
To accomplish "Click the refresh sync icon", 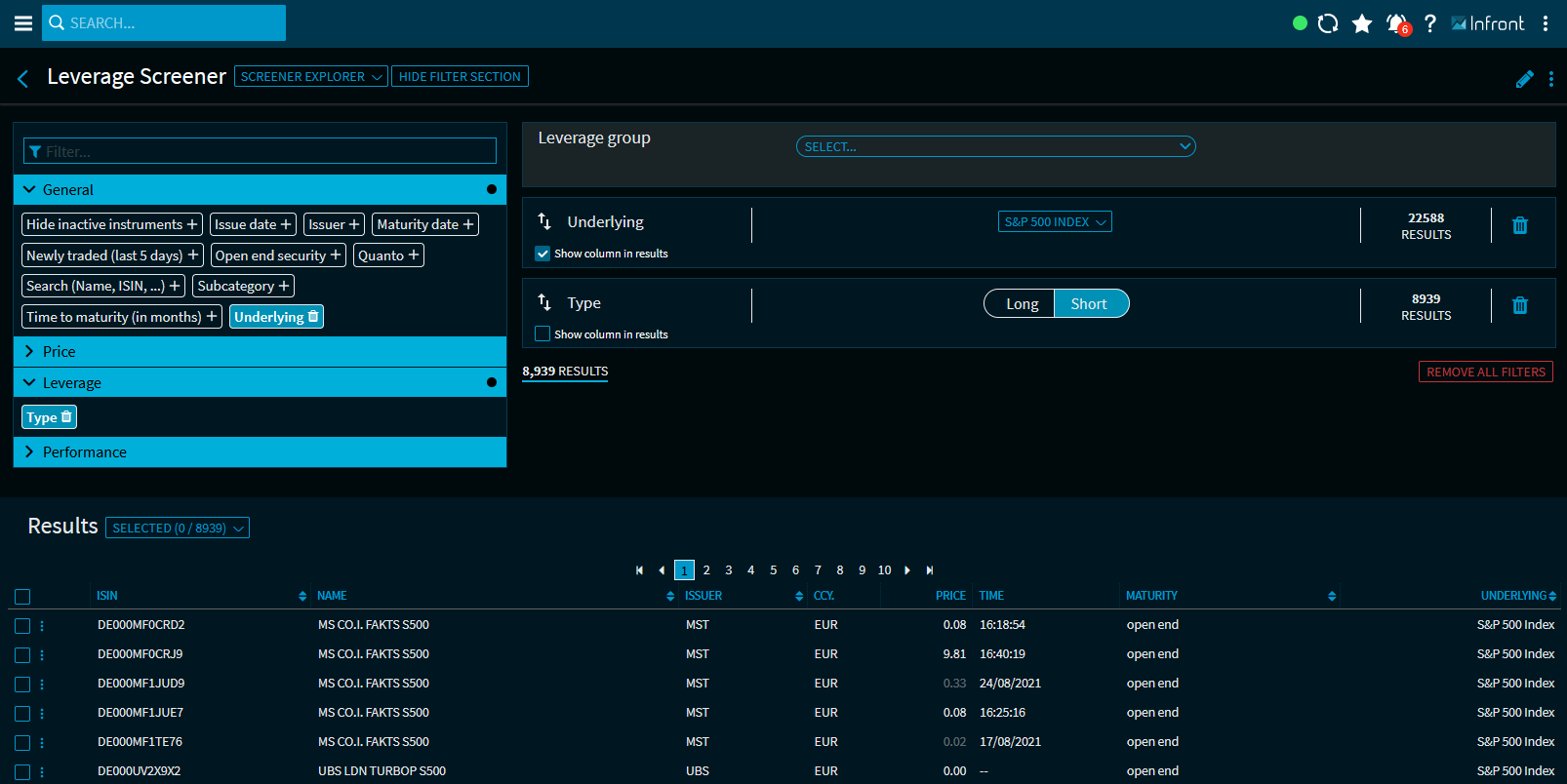I will click(1327, 23).
